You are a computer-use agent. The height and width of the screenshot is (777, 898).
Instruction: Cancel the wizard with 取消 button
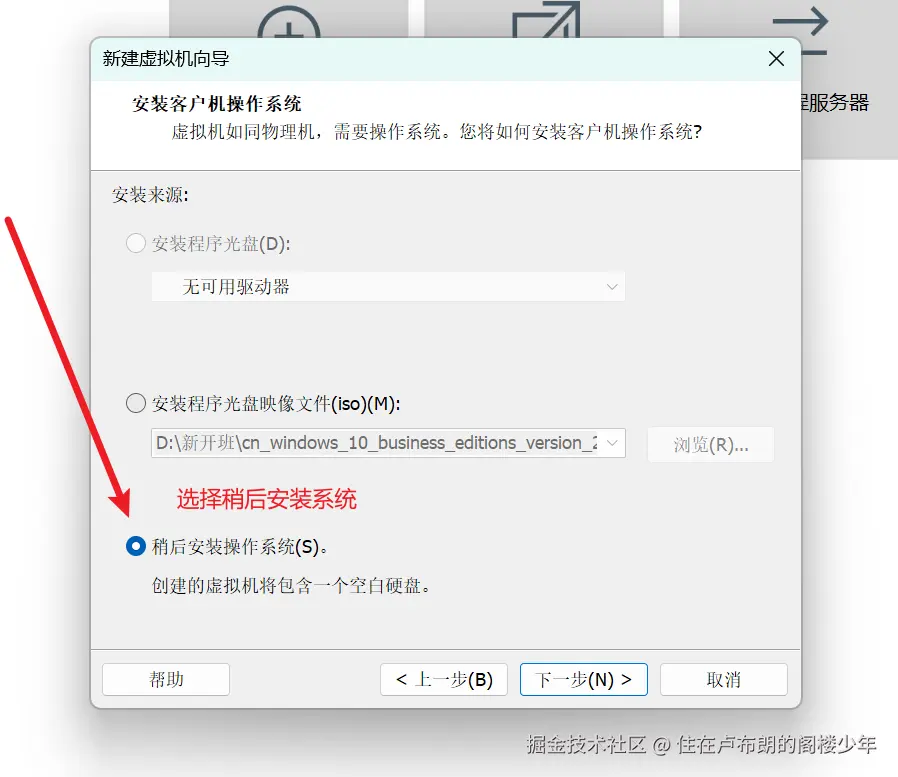[x=724, y=680]
